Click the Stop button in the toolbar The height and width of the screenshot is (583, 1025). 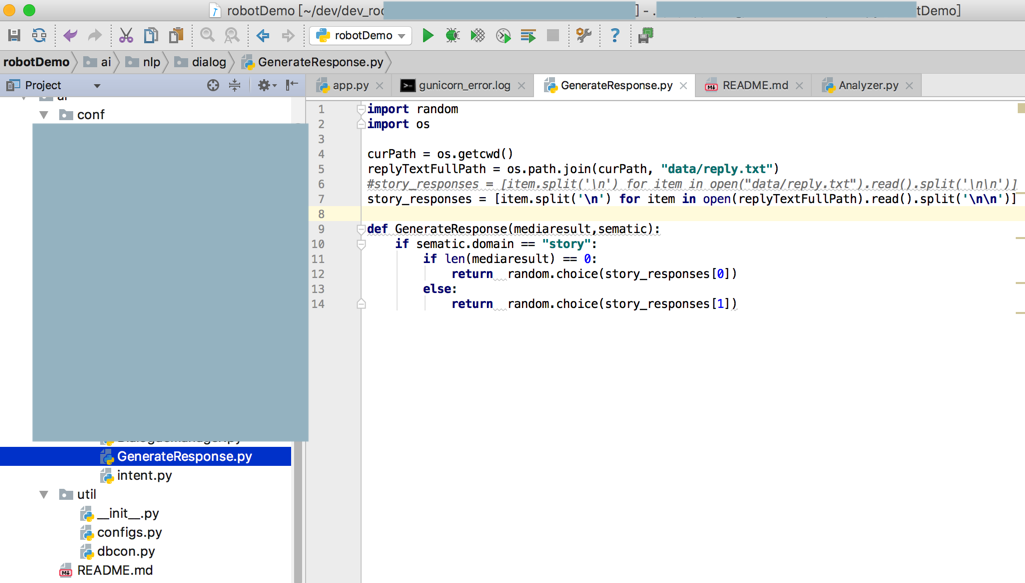click(551, 35)
